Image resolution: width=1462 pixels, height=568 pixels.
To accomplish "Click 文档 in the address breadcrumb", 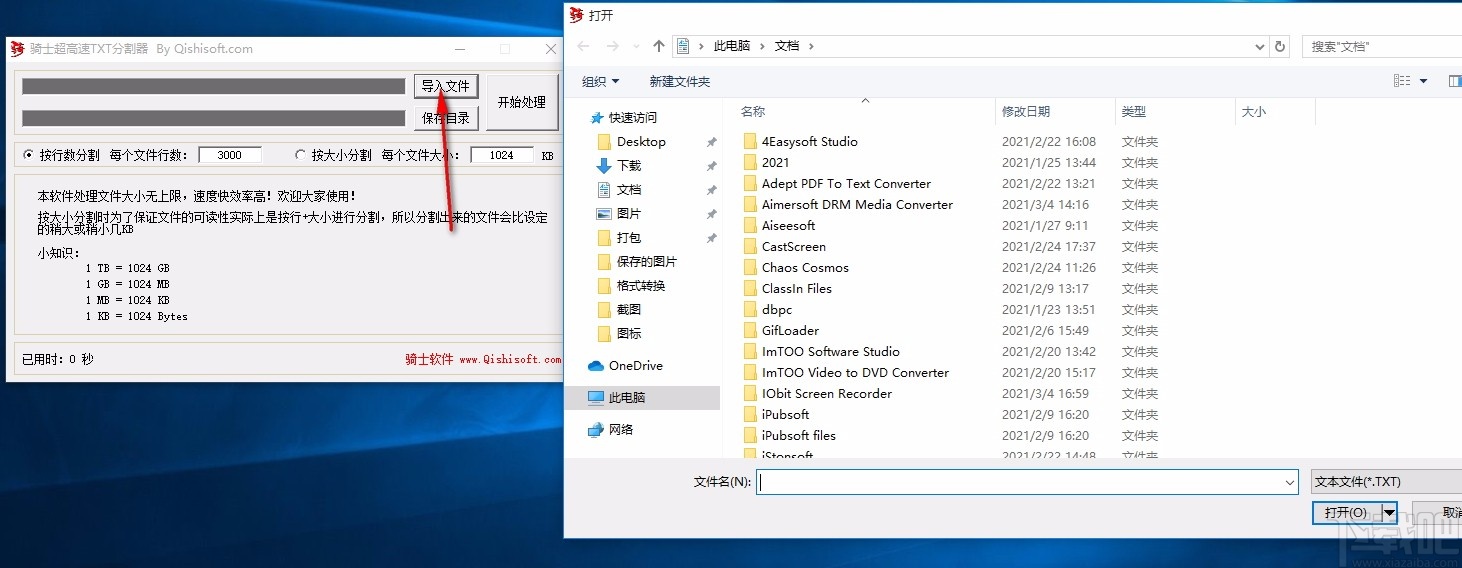I will coord(787,46).
